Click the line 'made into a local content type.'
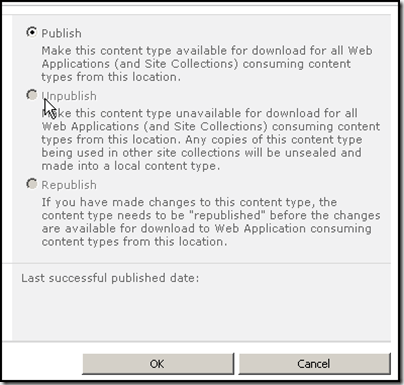 [x=131, y=166]
